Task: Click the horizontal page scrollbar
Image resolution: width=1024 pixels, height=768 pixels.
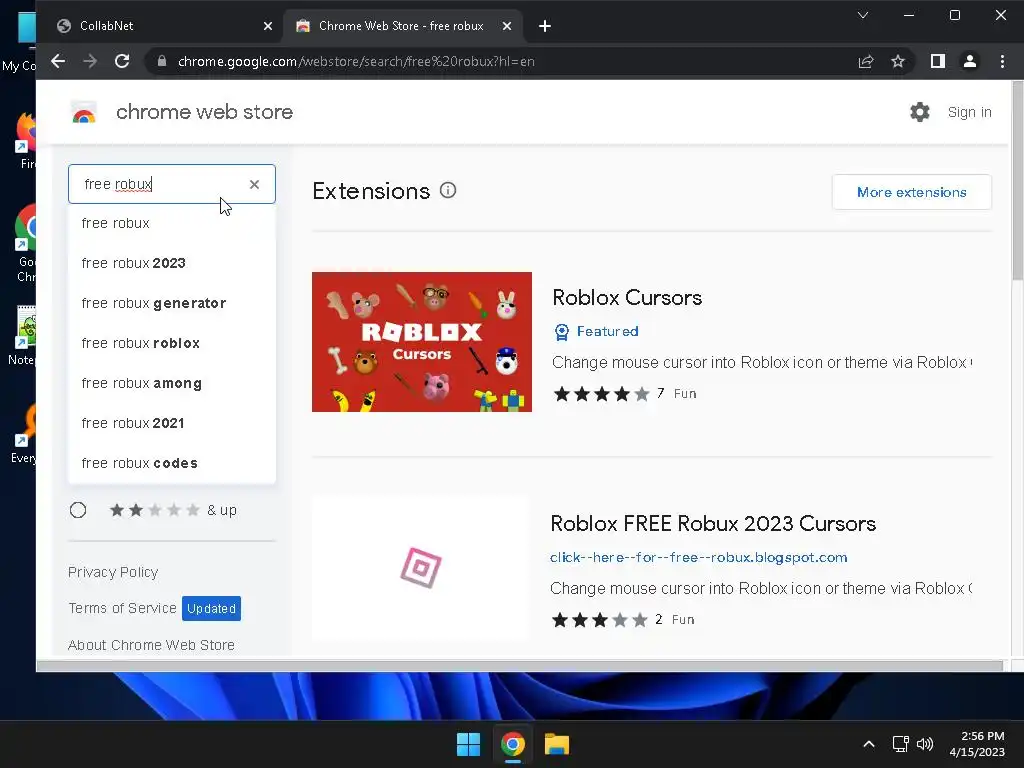Action: pos(520,665)
